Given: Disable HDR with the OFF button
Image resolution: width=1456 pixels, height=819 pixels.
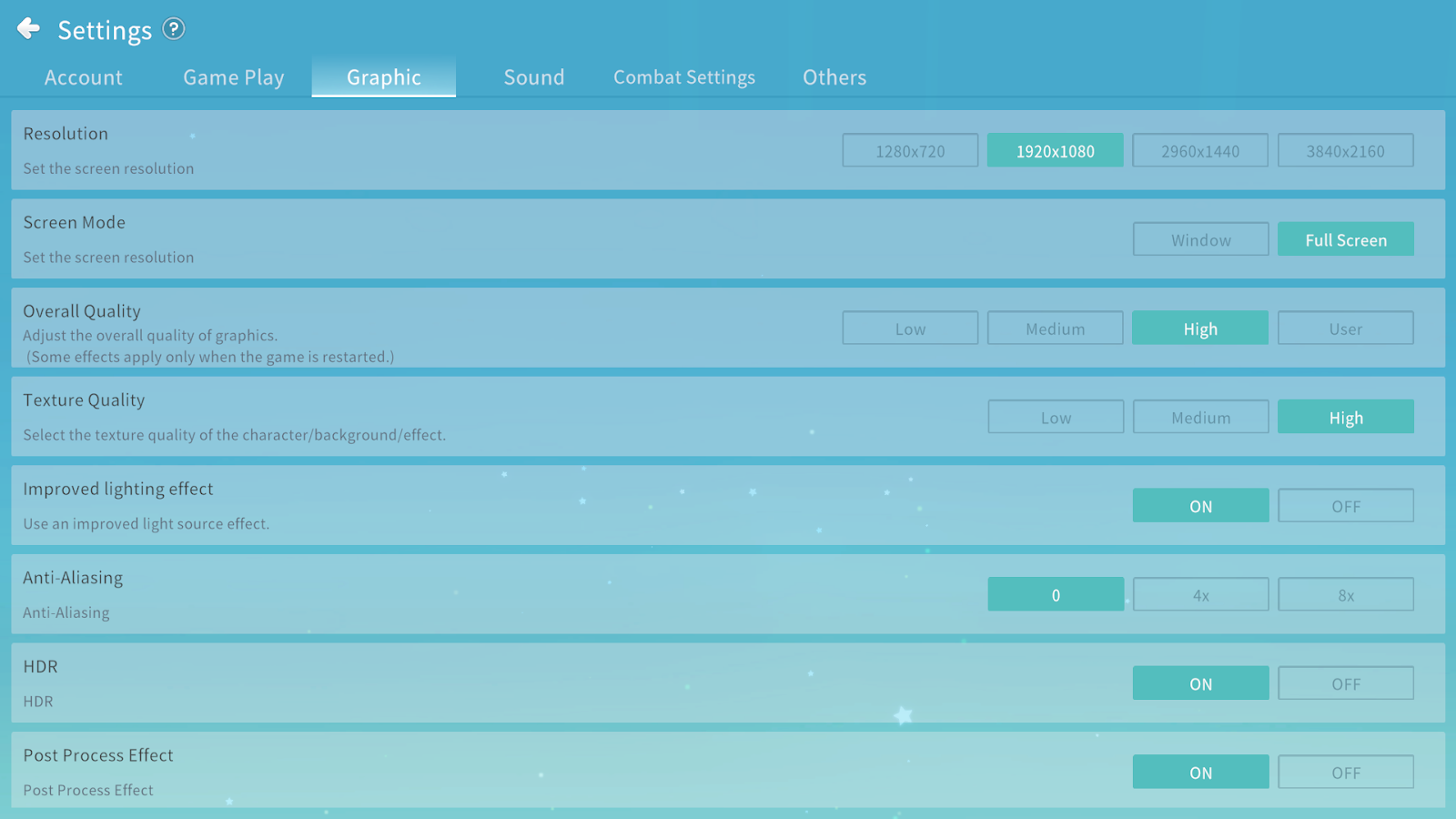Looking at the screenshot, I should point(1345,683).
